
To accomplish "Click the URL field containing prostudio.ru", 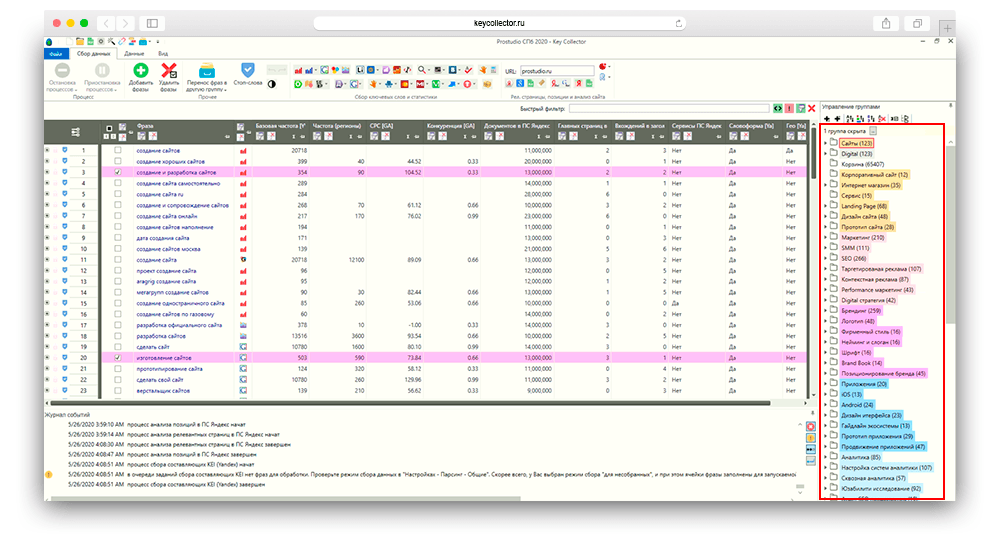I will [x=557, y=71].
